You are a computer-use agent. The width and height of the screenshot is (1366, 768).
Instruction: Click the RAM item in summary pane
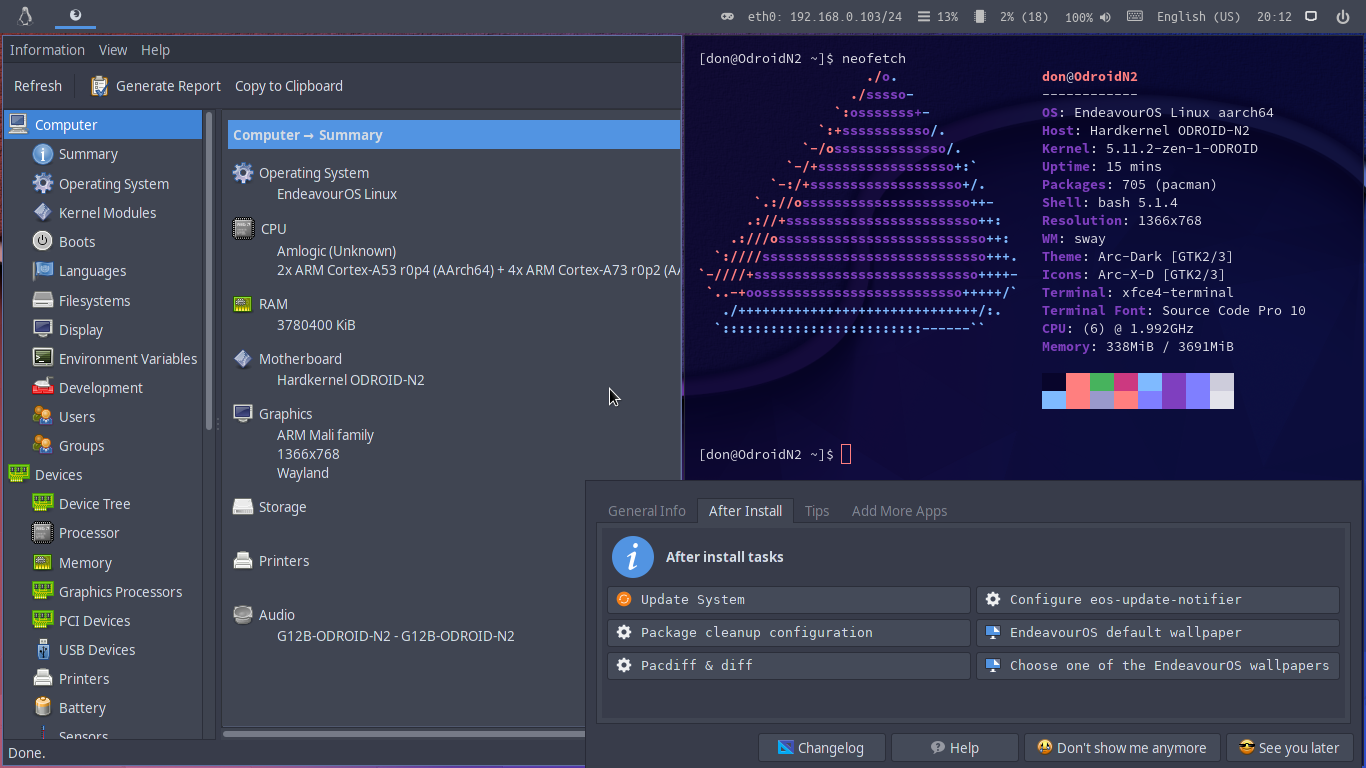[x=273, y=304]
